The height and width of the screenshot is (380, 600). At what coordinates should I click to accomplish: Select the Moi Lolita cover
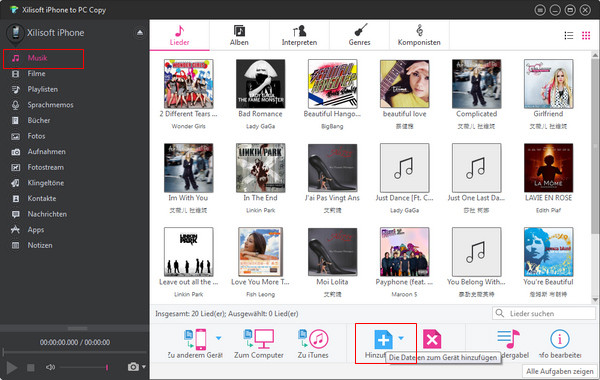click(333, 252)
